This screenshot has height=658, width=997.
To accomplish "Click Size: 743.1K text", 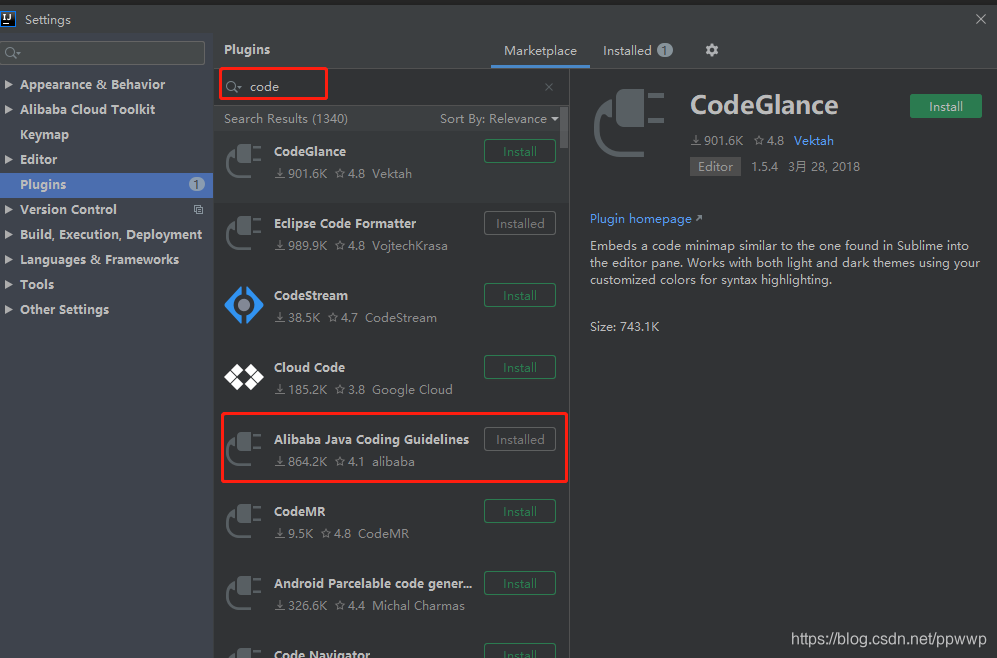I will [x=624, y=327].
